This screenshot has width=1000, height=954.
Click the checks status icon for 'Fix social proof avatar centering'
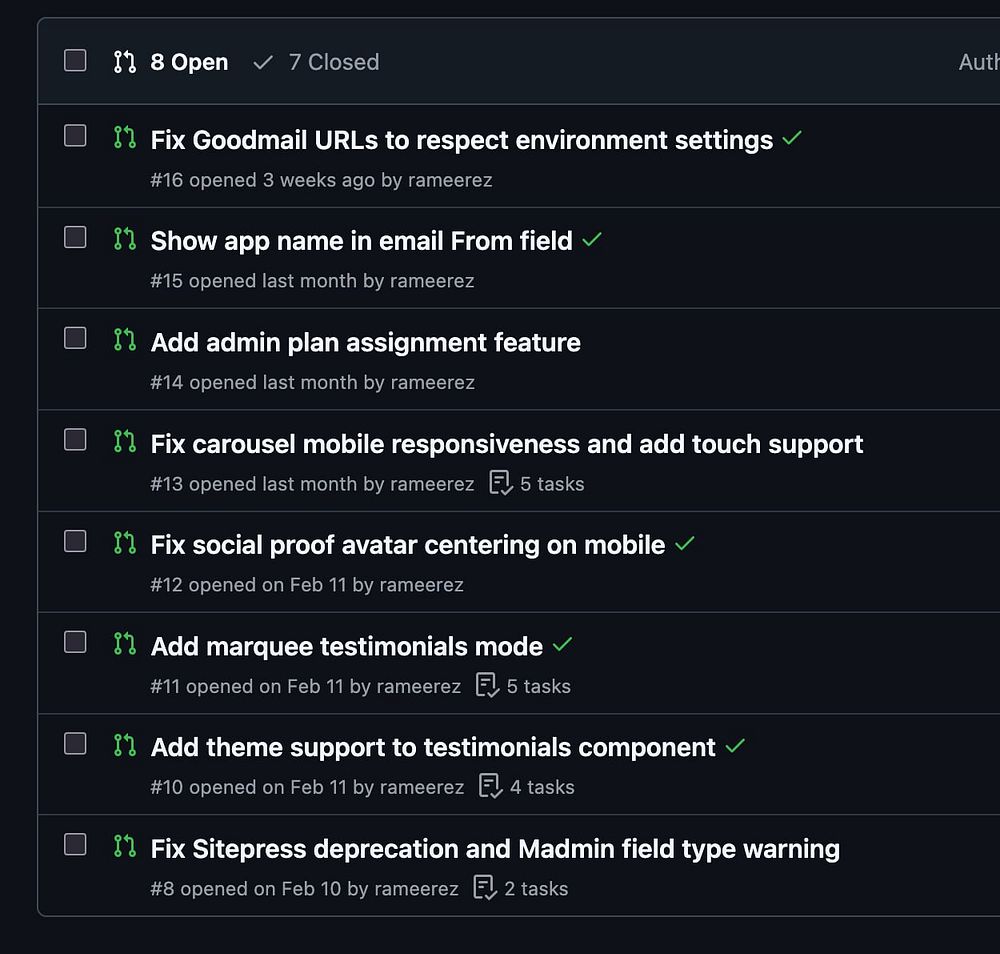[x=684, y=544]
